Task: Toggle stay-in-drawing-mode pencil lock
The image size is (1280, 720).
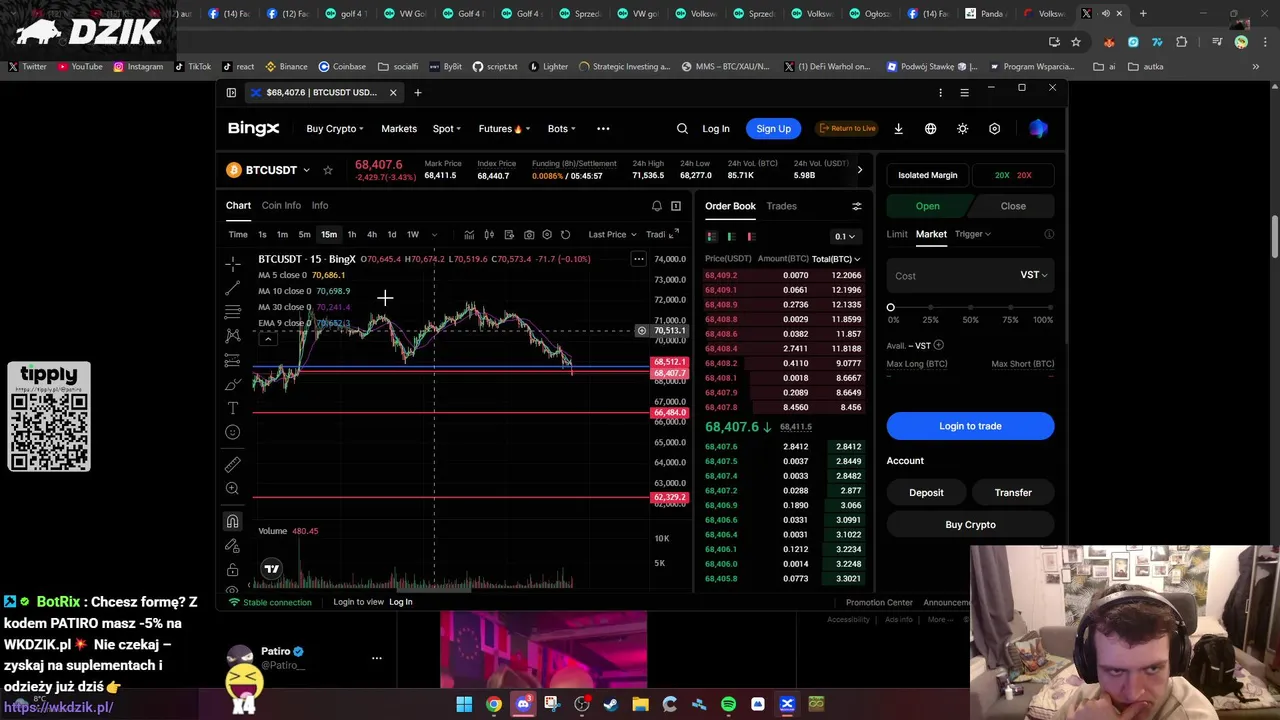Action: (232, 546)
